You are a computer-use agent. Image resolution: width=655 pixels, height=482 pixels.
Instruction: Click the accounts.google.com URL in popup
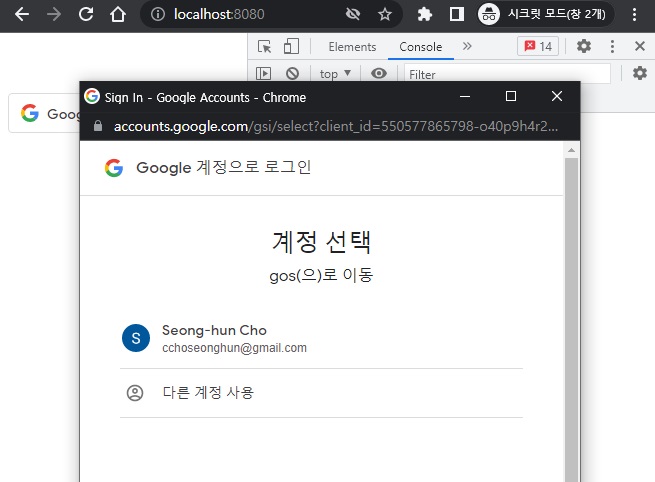pyautogui.click(x=336, y=126)
